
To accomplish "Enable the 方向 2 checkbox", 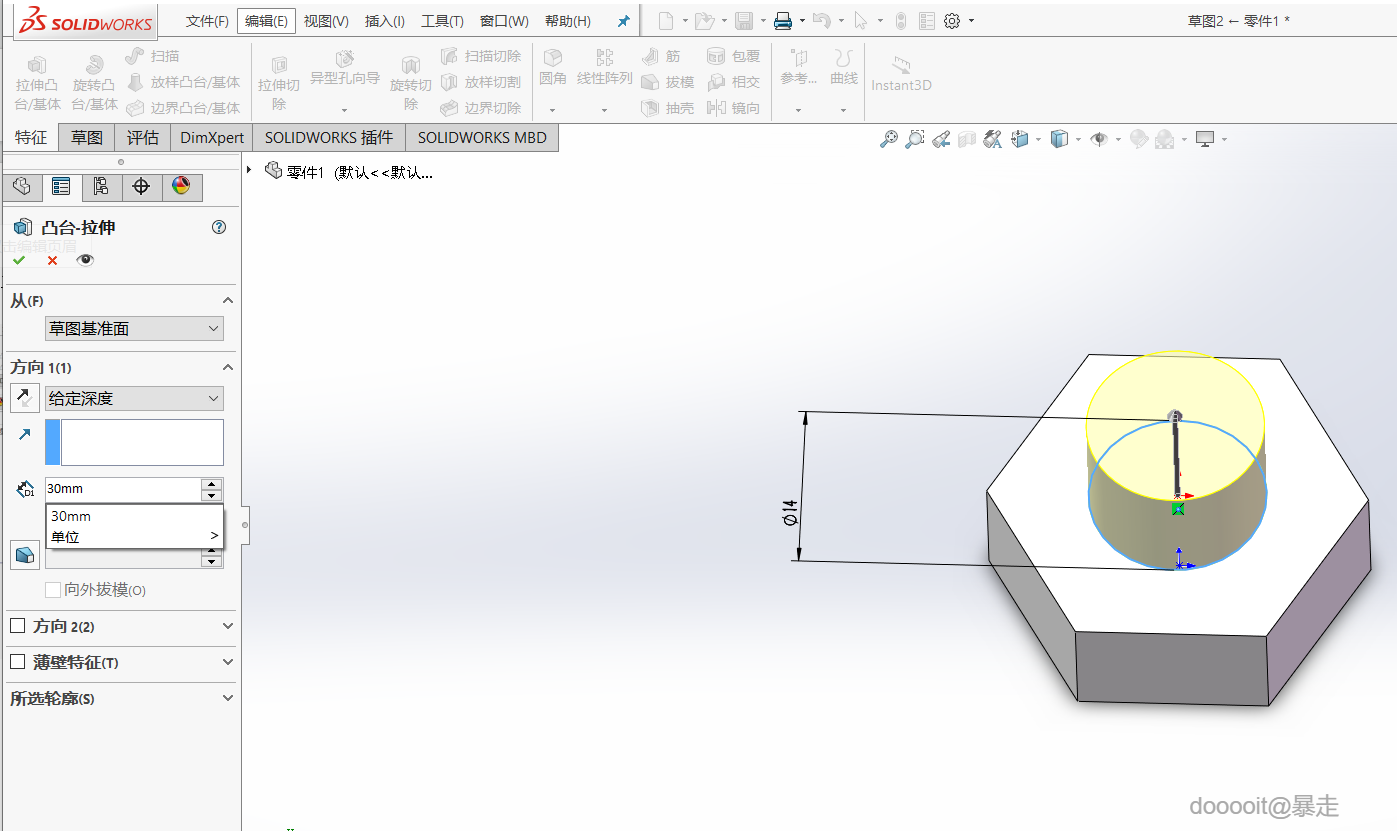I will click(x=17, y=626).
